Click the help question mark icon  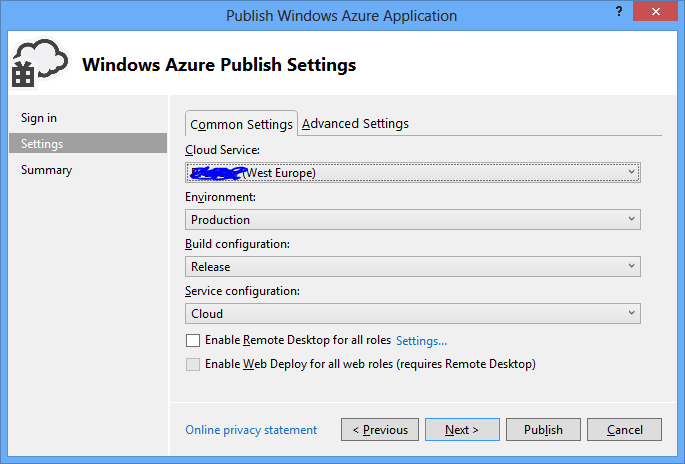(619, 11)
